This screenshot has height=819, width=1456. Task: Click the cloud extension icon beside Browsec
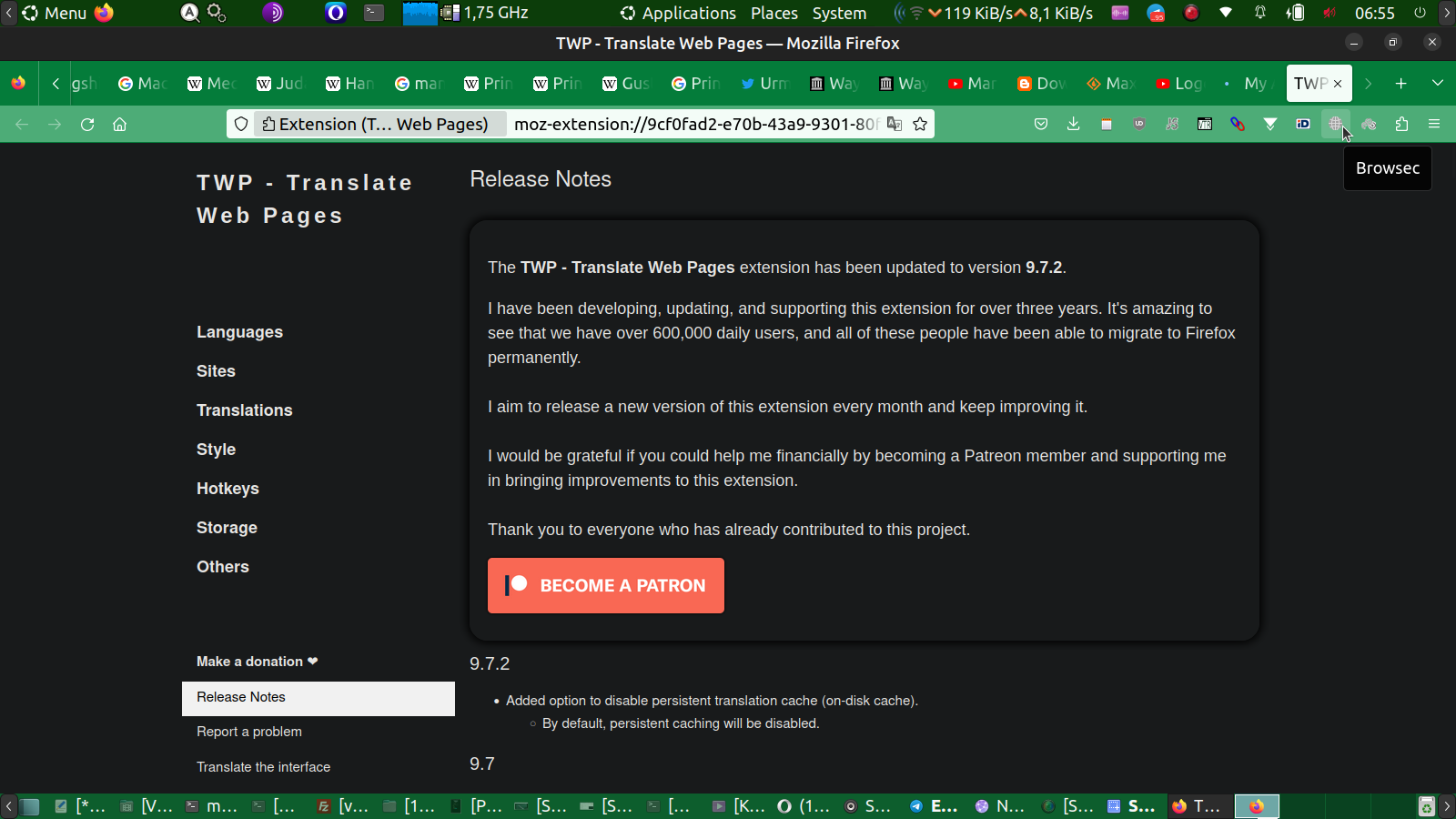tap(1369, 125)
